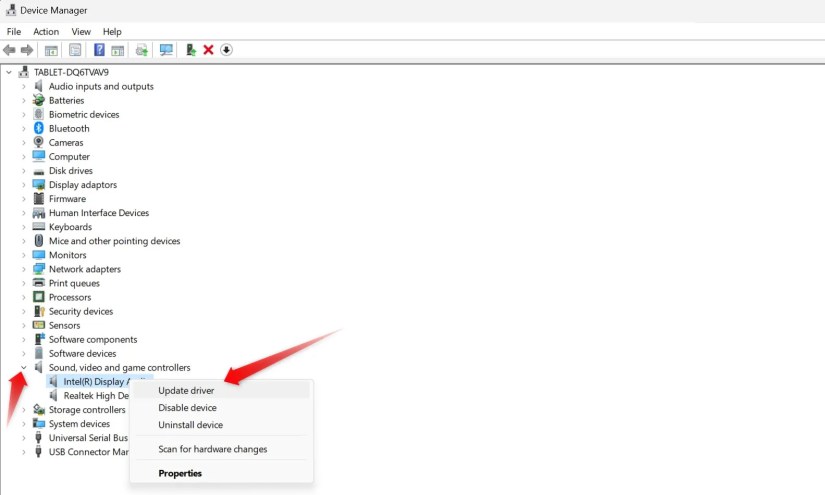Choose Uninstall device from context menu
The height and width of the screenshot is (495, 825).
point(220,425)
